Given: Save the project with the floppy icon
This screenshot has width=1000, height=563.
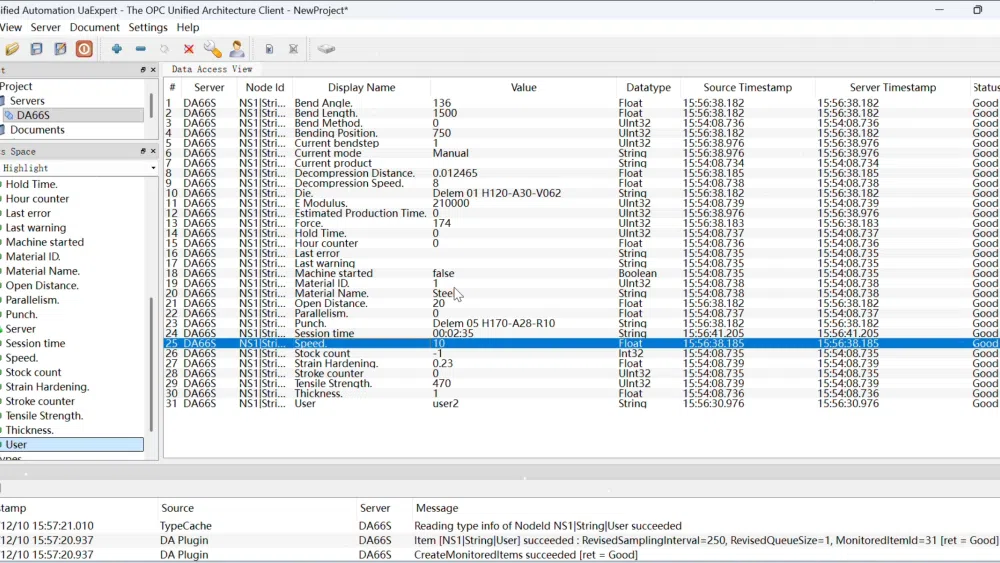Looking at the screenshot, I should [x=36, y=49].
